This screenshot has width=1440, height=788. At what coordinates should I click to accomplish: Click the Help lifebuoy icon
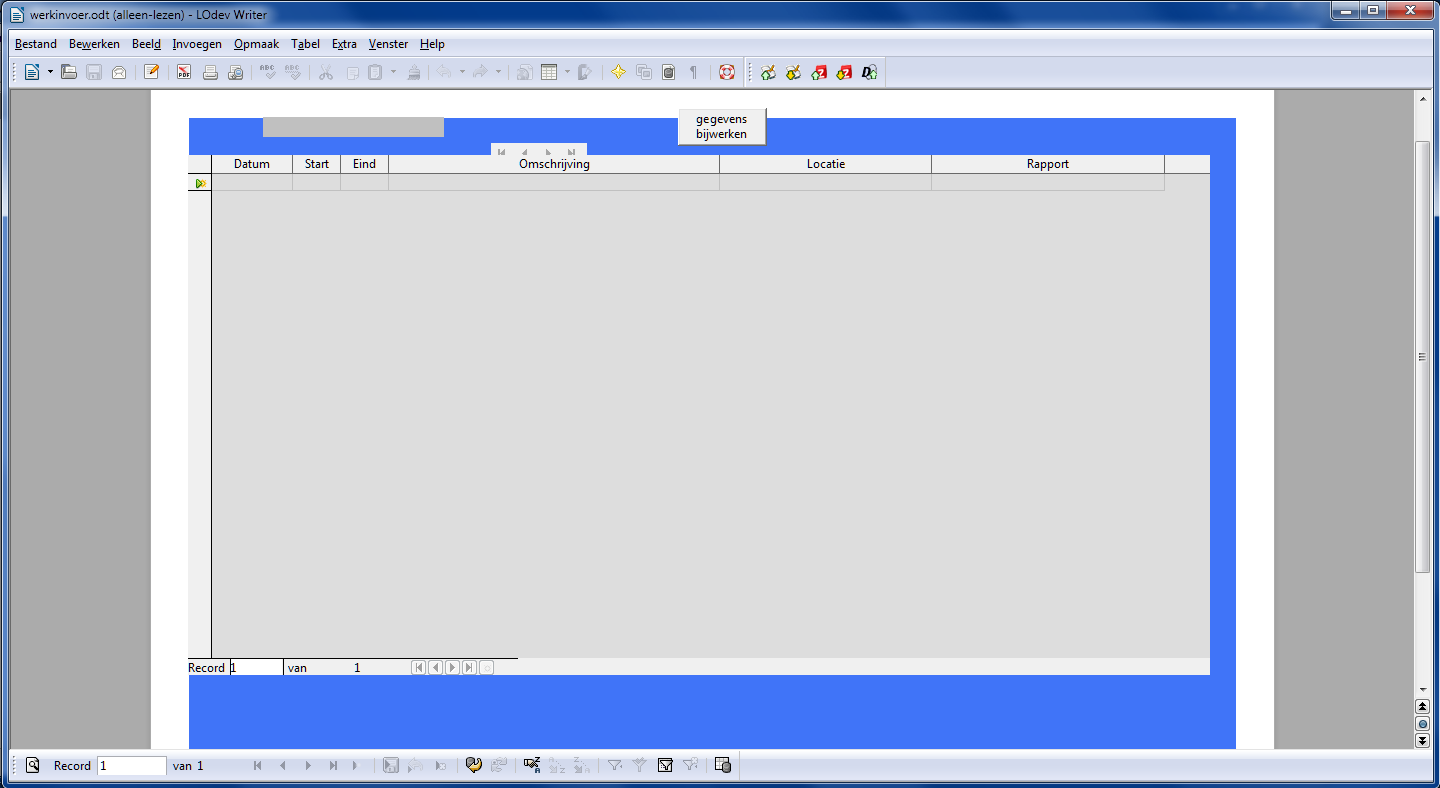click(727, 72)
